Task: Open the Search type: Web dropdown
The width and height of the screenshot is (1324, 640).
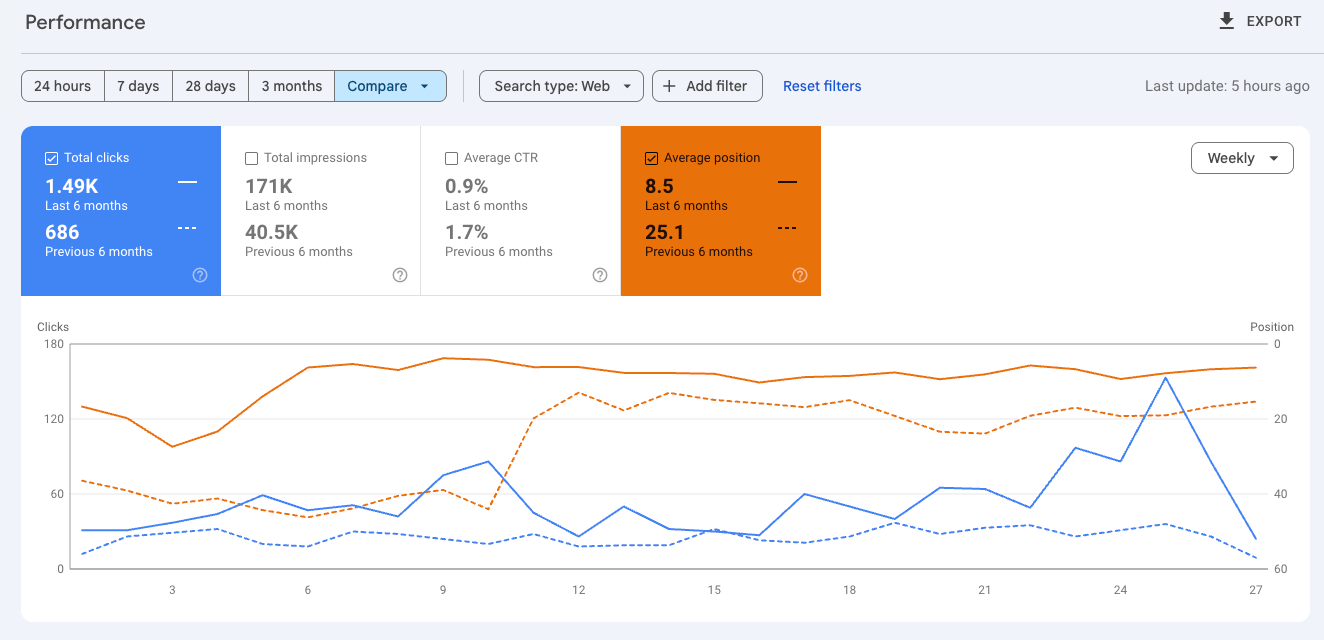Action: [x=562, y=86]
